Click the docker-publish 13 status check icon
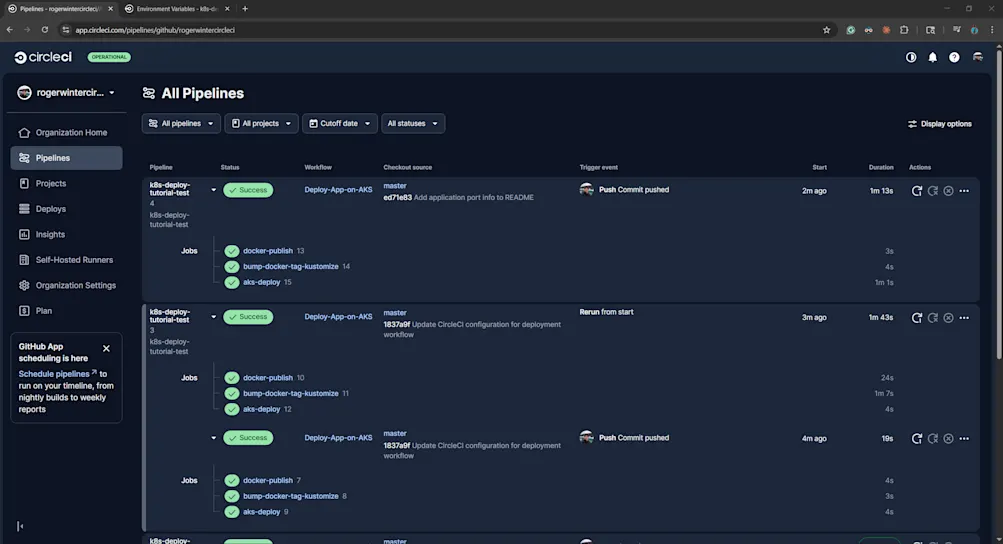This screenshot has height=544, width=1003. [x=232, y=251]
